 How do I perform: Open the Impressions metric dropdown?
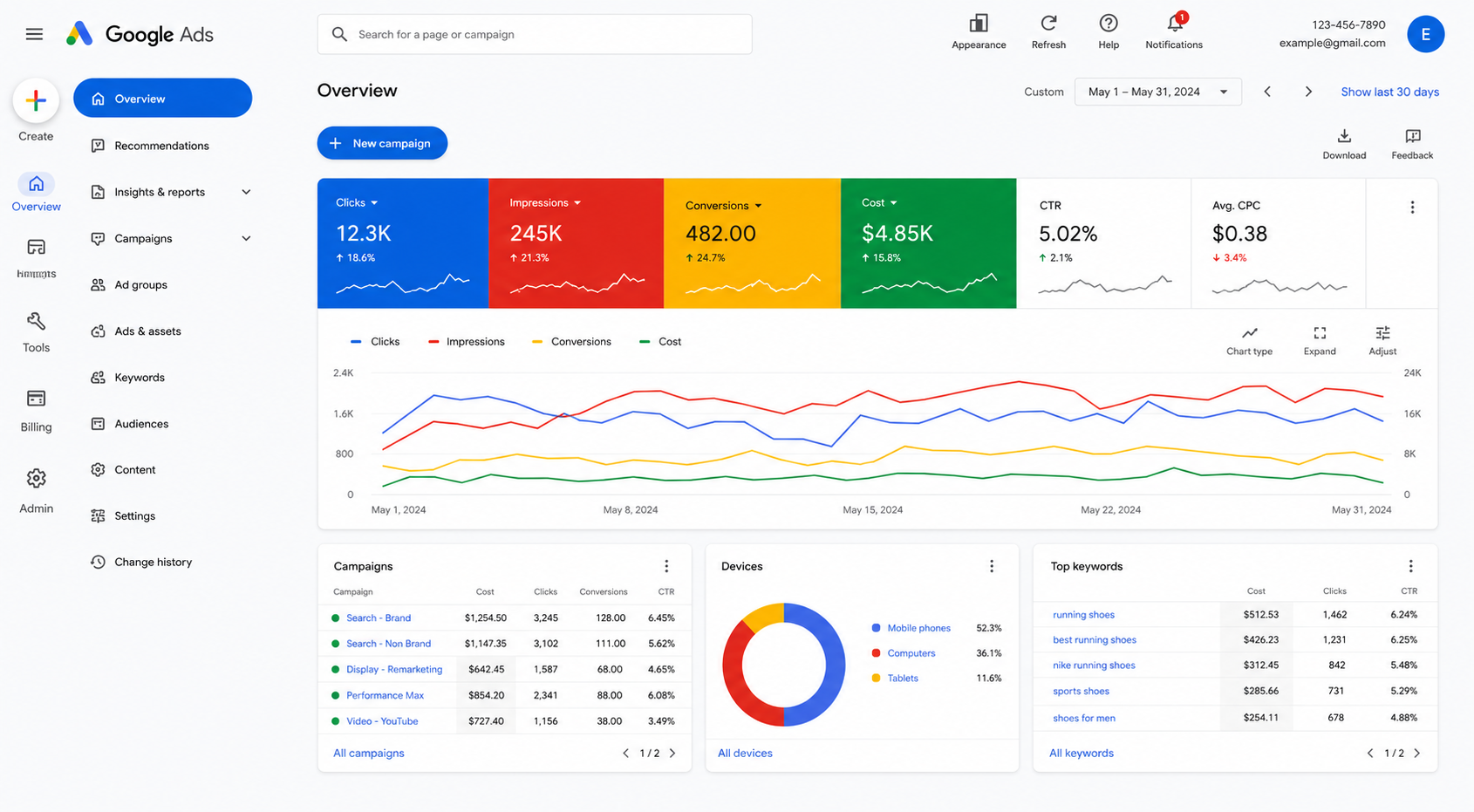pyautogui.click(x=545, y=202)
